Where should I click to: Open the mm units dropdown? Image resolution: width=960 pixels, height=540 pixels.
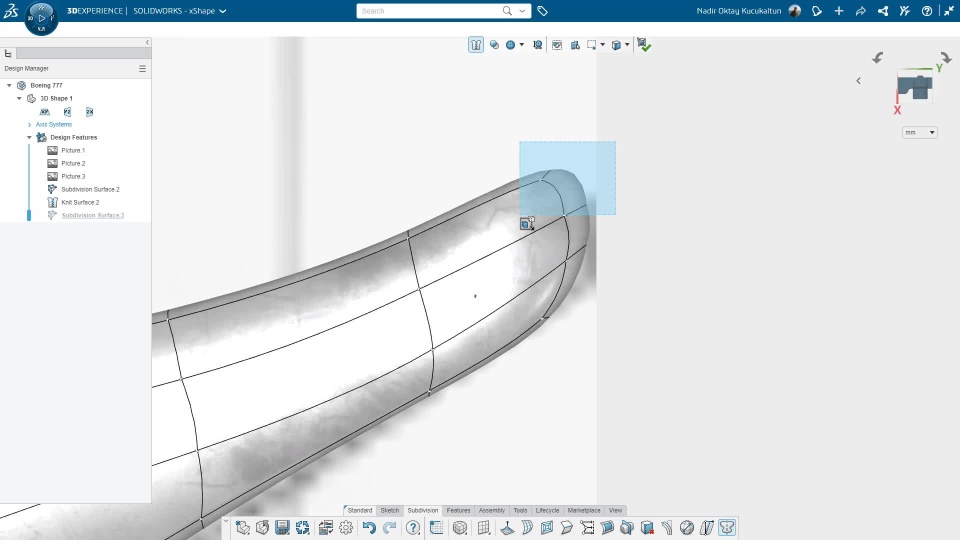920,132
